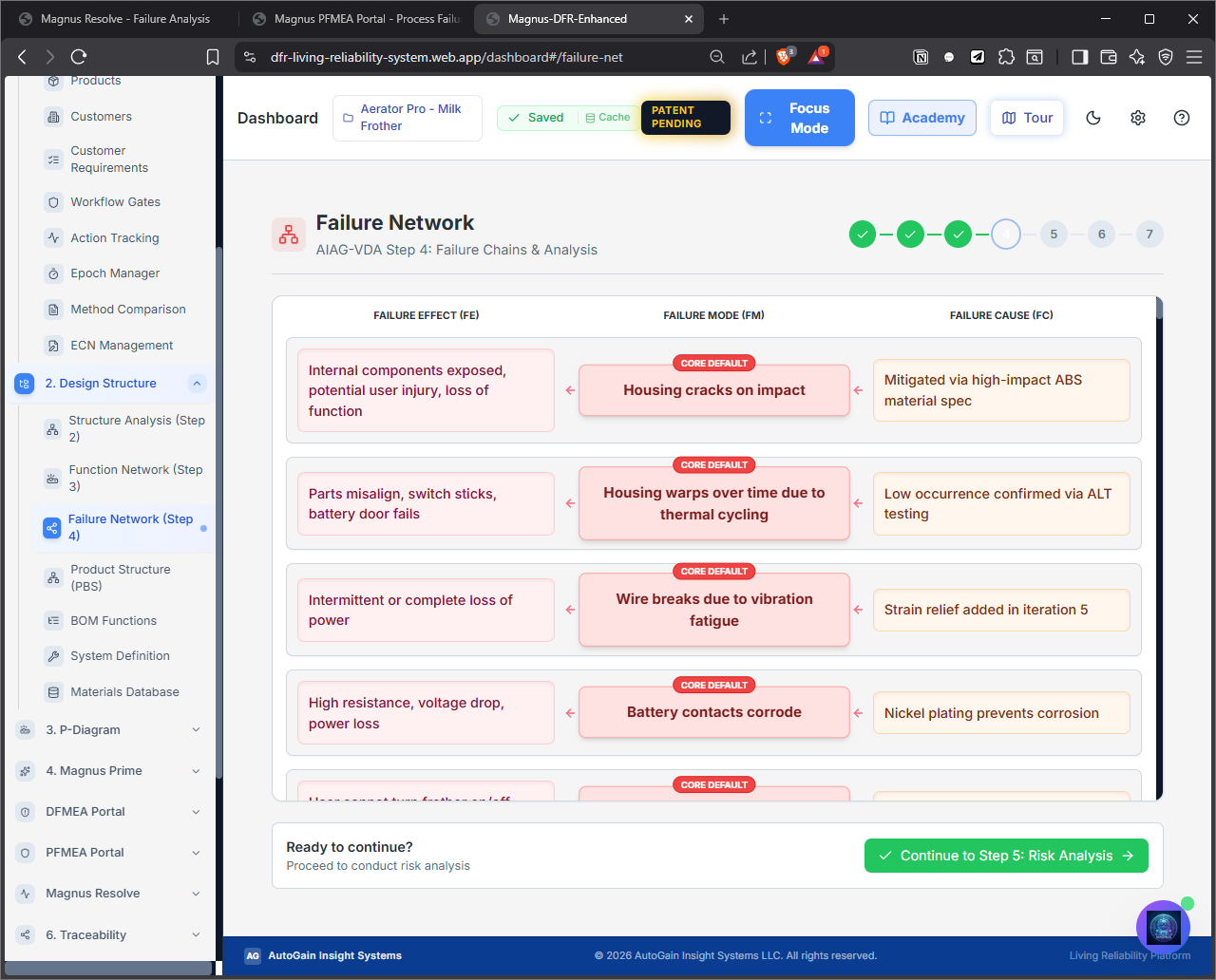Open the Academy button
The height and width of the screenshot is (980, 1216).
click(x=922, y=118)
